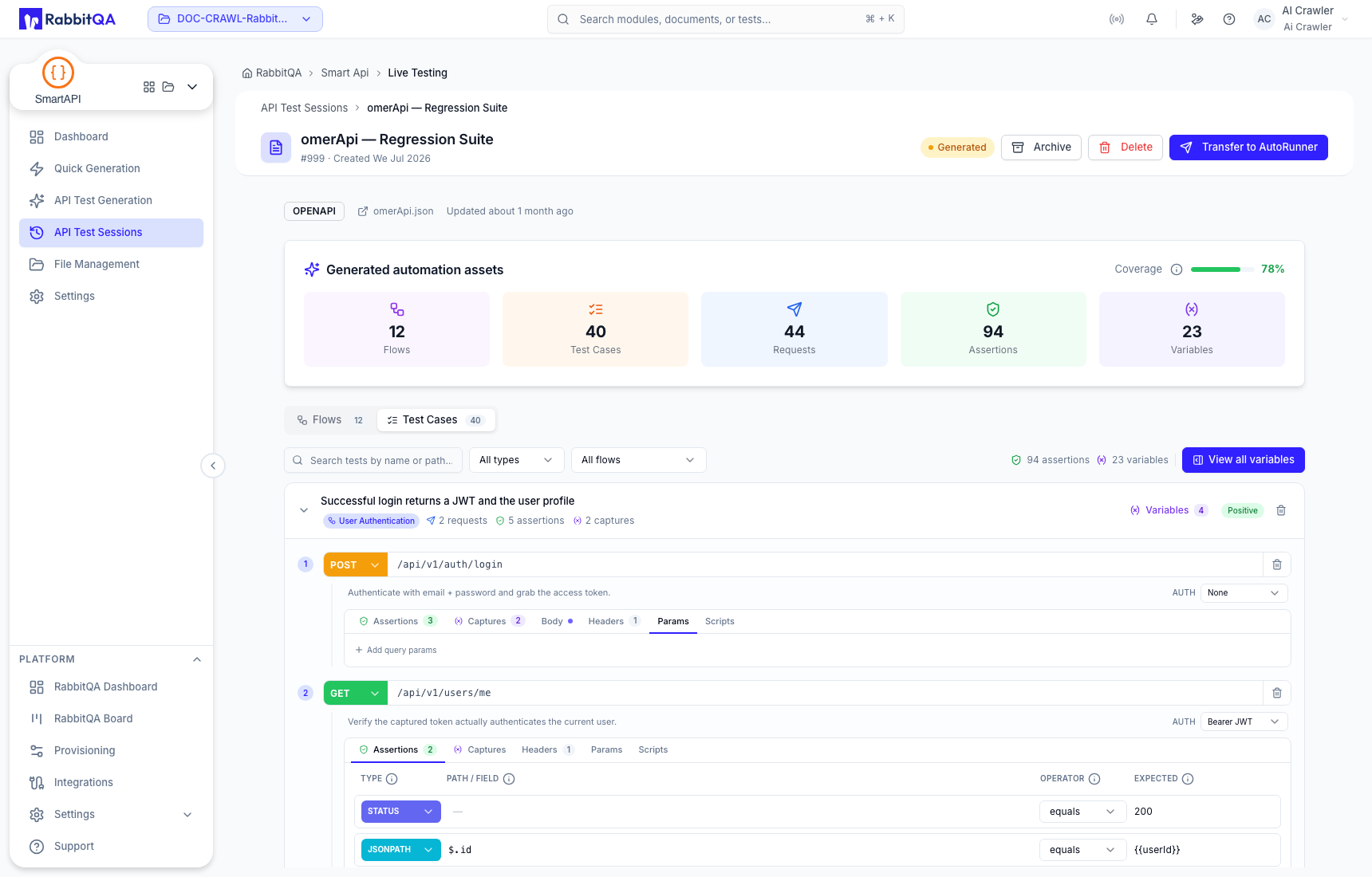Viewport: 1372px width, 877px height.
Task: Open the GET request Captures tab
Action: coord(479,749)
